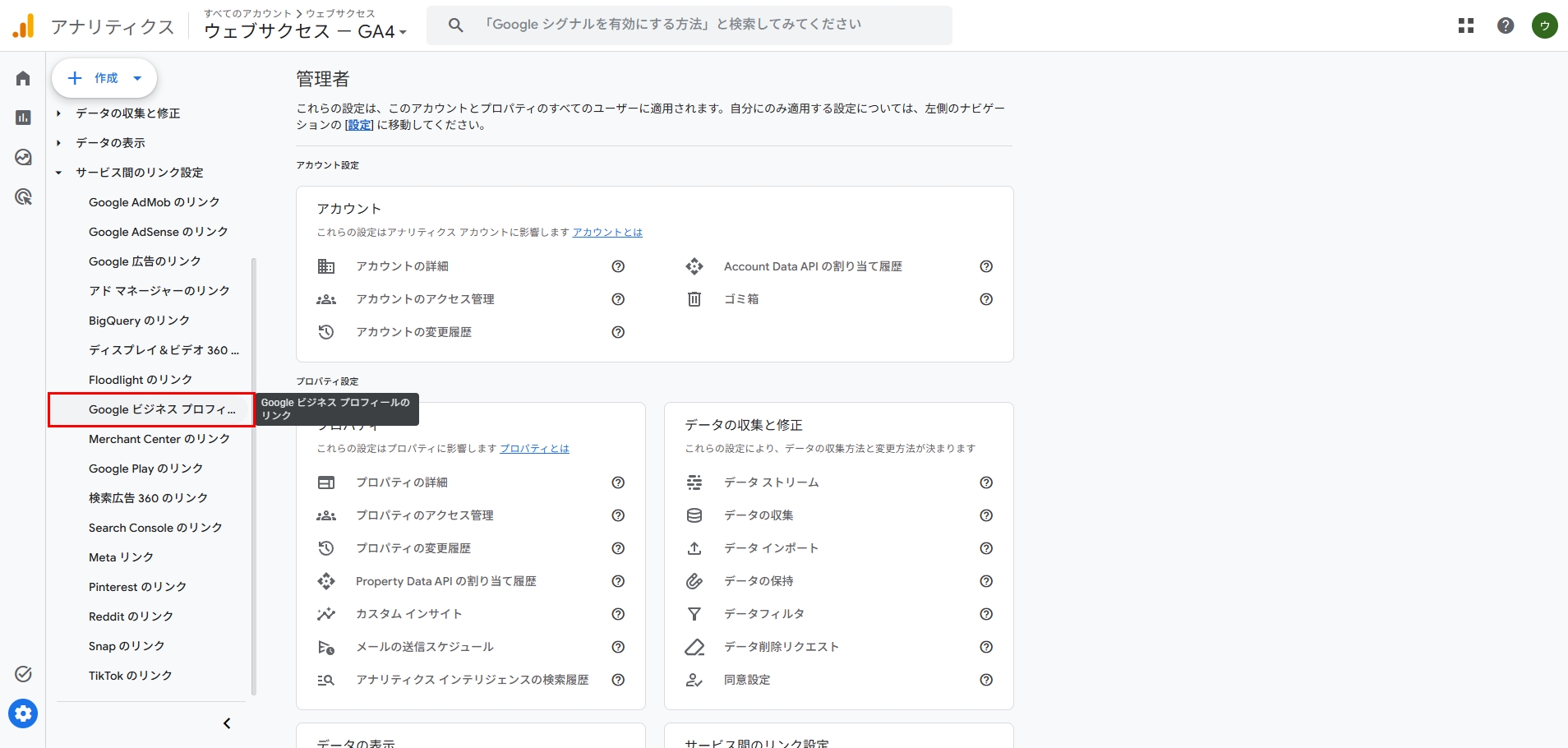1568x748 pixels.
Task: Click the upload icon beside データ インポート
Action: pos(694,548)
